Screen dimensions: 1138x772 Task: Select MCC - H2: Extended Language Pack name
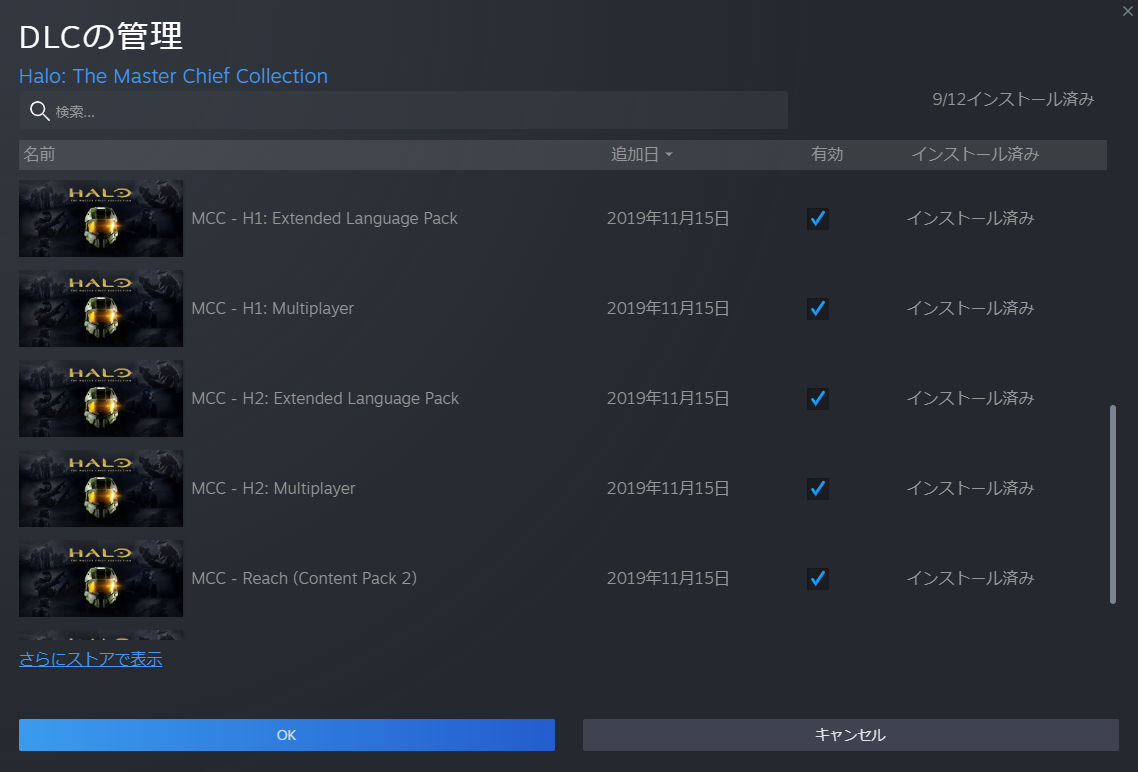[x=325, y=398]
